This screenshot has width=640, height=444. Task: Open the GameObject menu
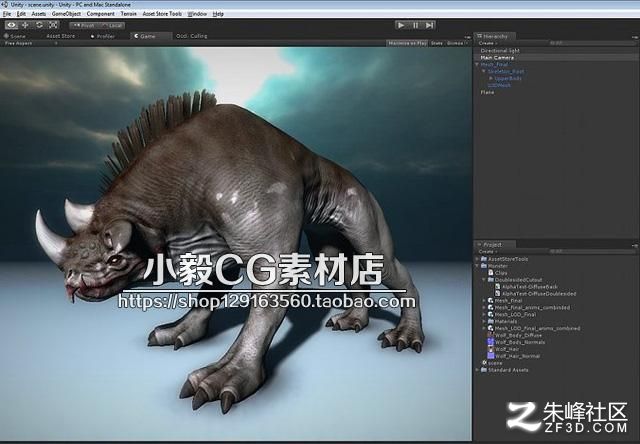pyautogui.click(x=66, y=14)
